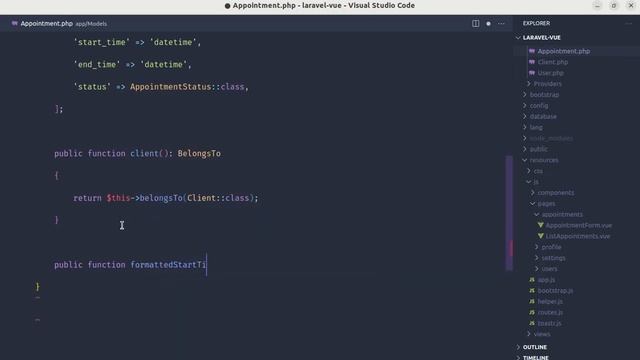
Task: Collapse the LARAVEL-VUE root folder
Action: click(518, 38)
